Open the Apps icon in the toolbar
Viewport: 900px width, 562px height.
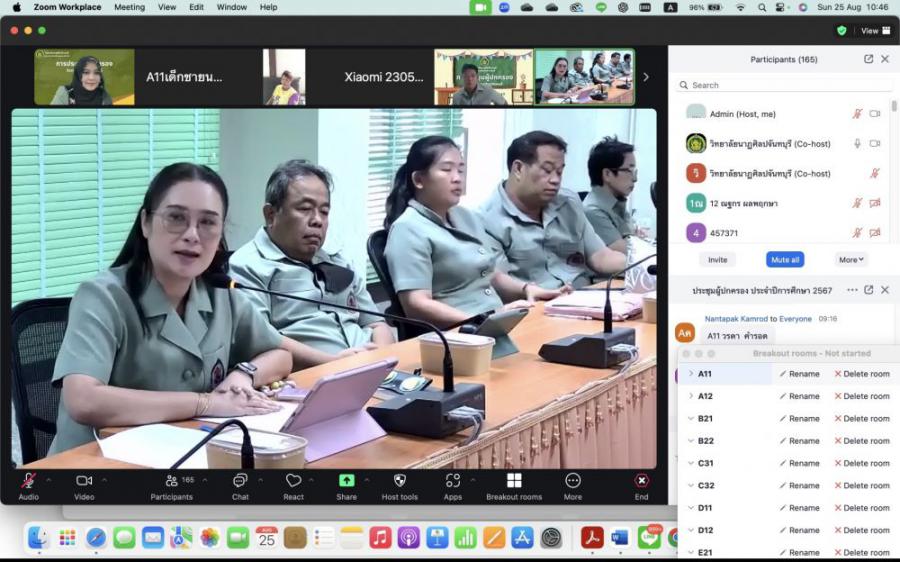[453, 481]
